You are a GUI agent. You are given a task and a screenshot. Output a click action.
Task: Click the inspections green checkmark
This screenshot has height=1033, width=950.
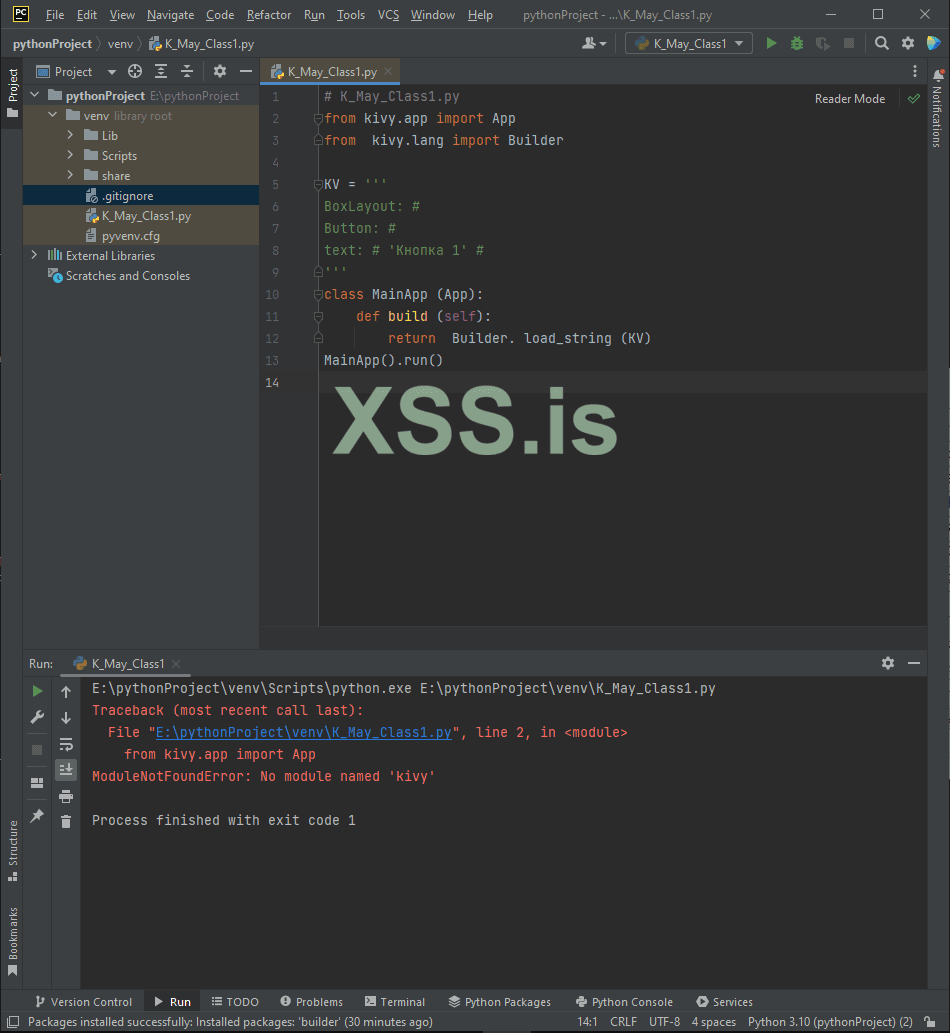[x=914, y=99]
